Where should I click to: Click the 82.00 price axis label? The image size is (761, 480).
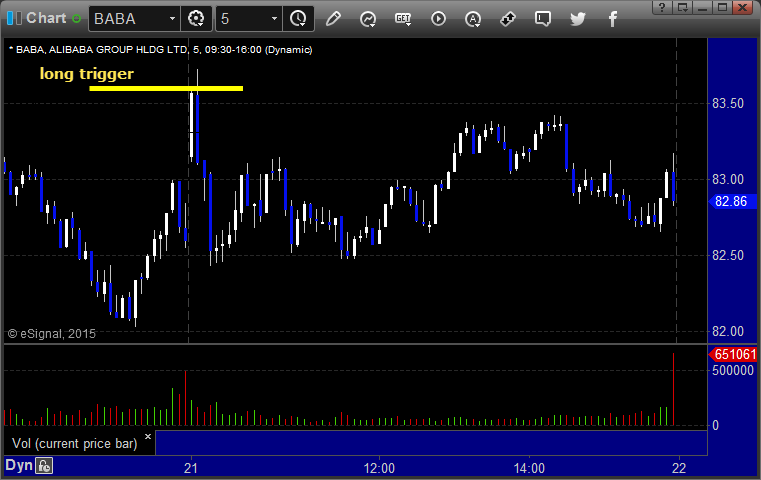728,331
